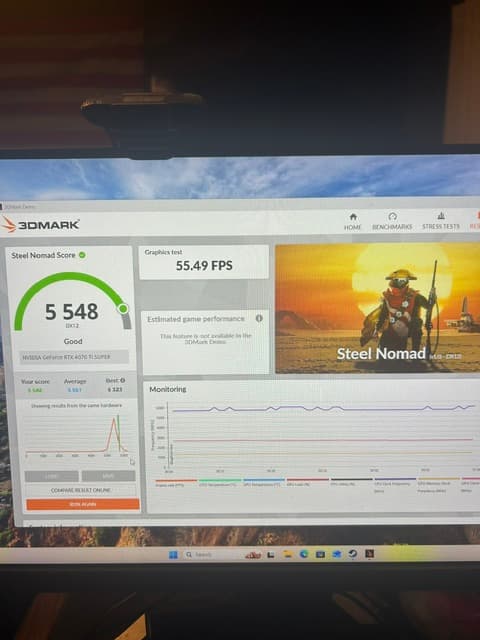Open Microsoft Edge from the taskbar
This screenshot has width=480, height=640.
click(x=304, y=554)
